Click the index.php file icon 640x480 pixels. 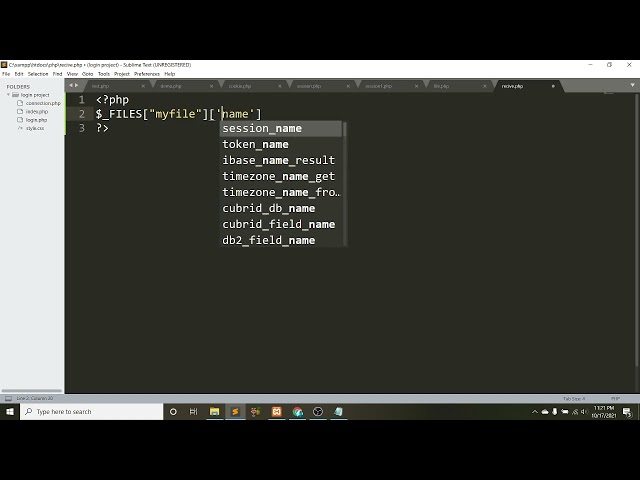tap(20, 111)
